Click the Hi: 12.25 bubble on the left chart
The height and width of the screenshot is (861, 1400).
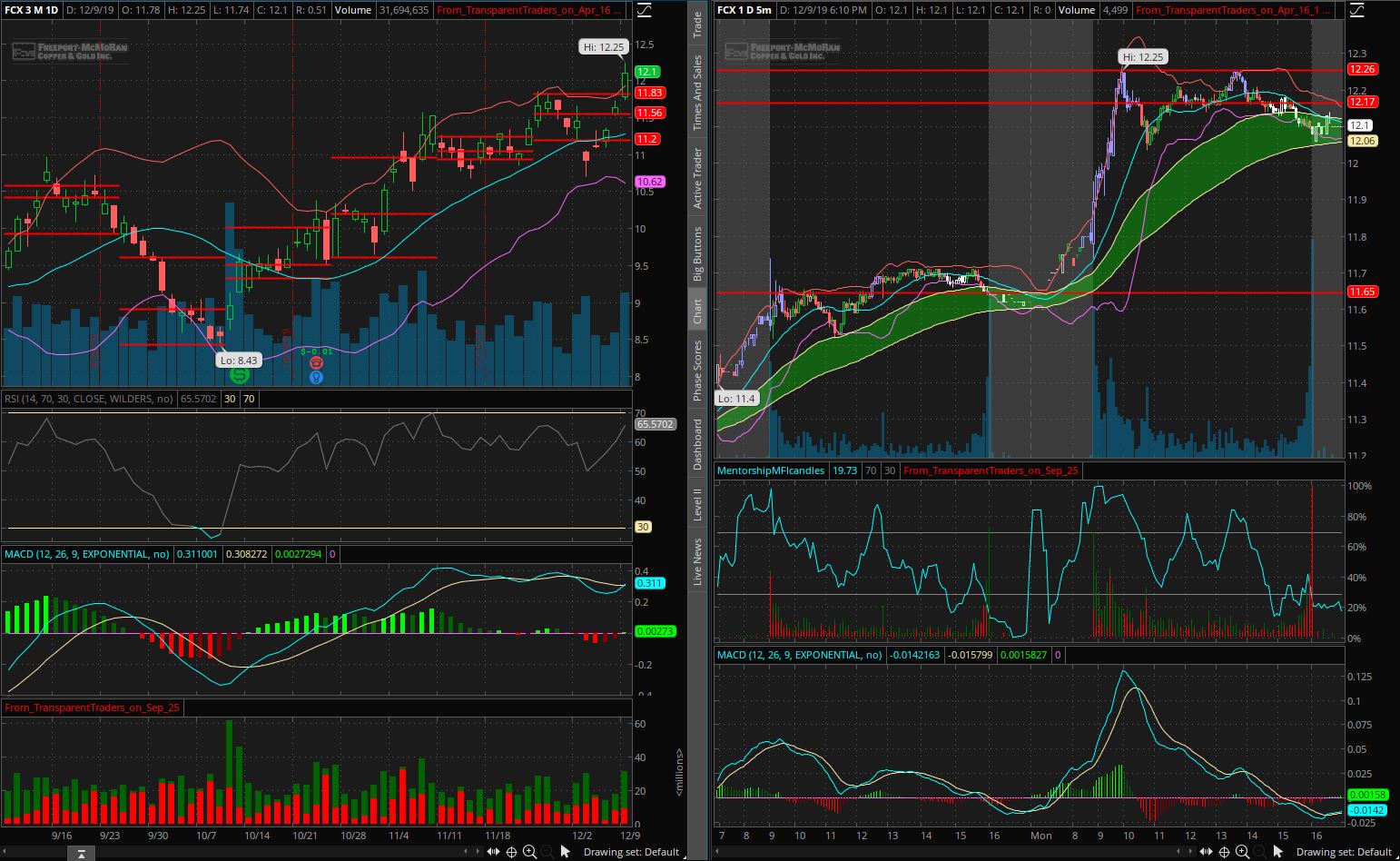(603, 47)
